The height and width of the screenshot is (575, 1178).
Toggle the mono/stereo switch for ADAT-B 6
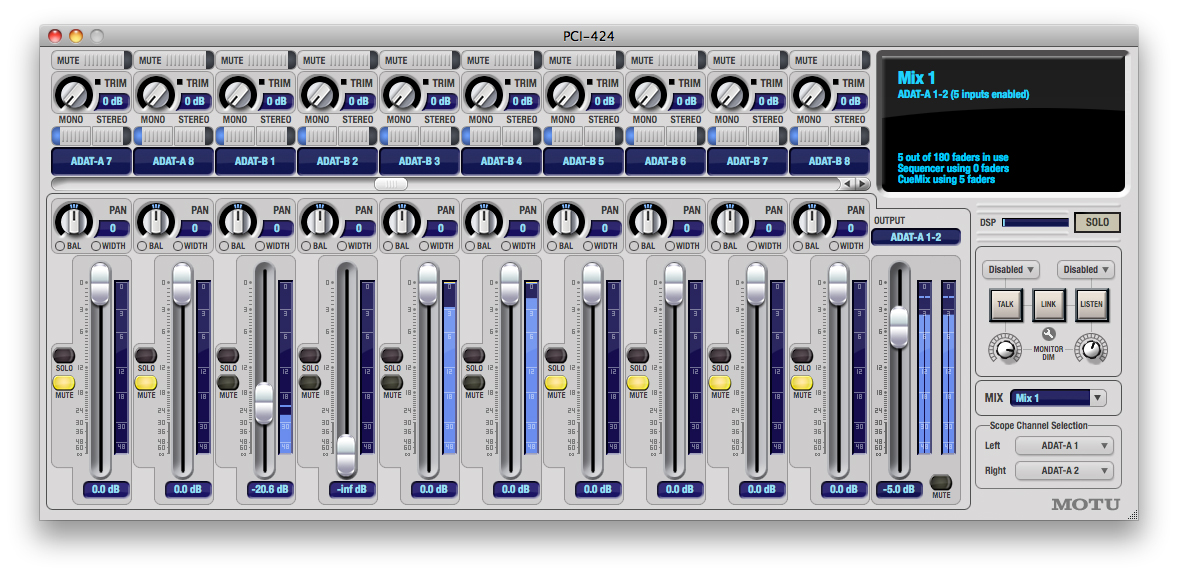pyautogui.click(x=665, y=136)
